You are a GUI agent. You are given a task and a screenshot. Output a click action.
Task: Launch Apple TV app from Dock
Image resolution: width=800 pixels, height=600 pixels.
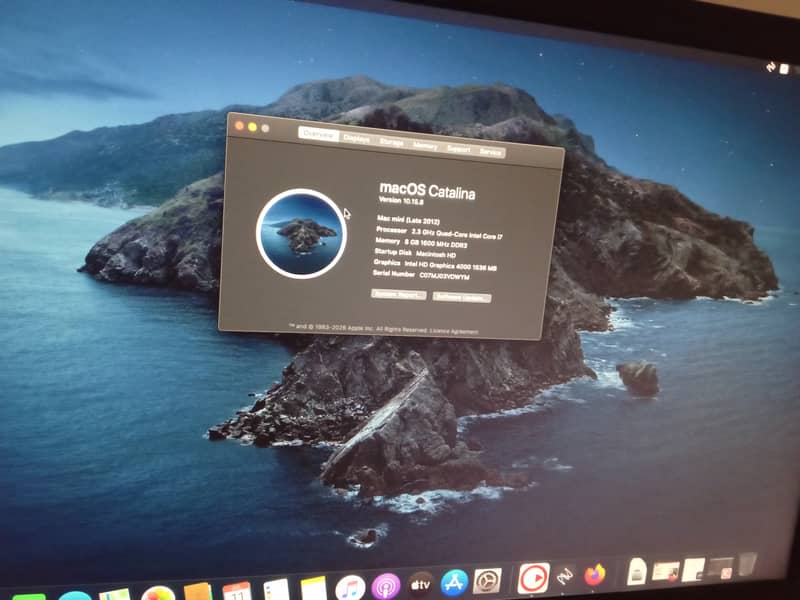pos(420,585)
